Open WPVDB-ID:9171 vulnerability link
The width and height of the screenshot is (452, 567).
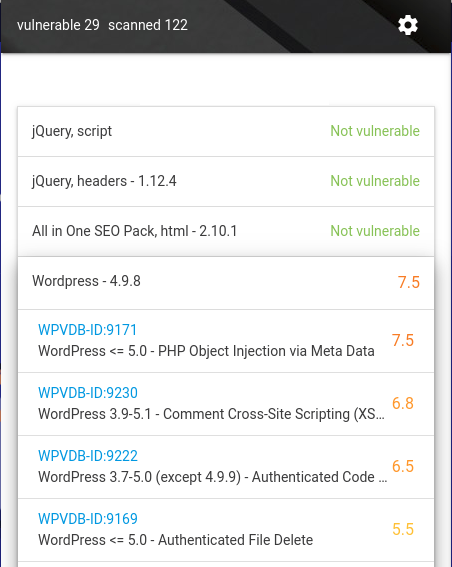pyautogui.click(x=88, y=330)
